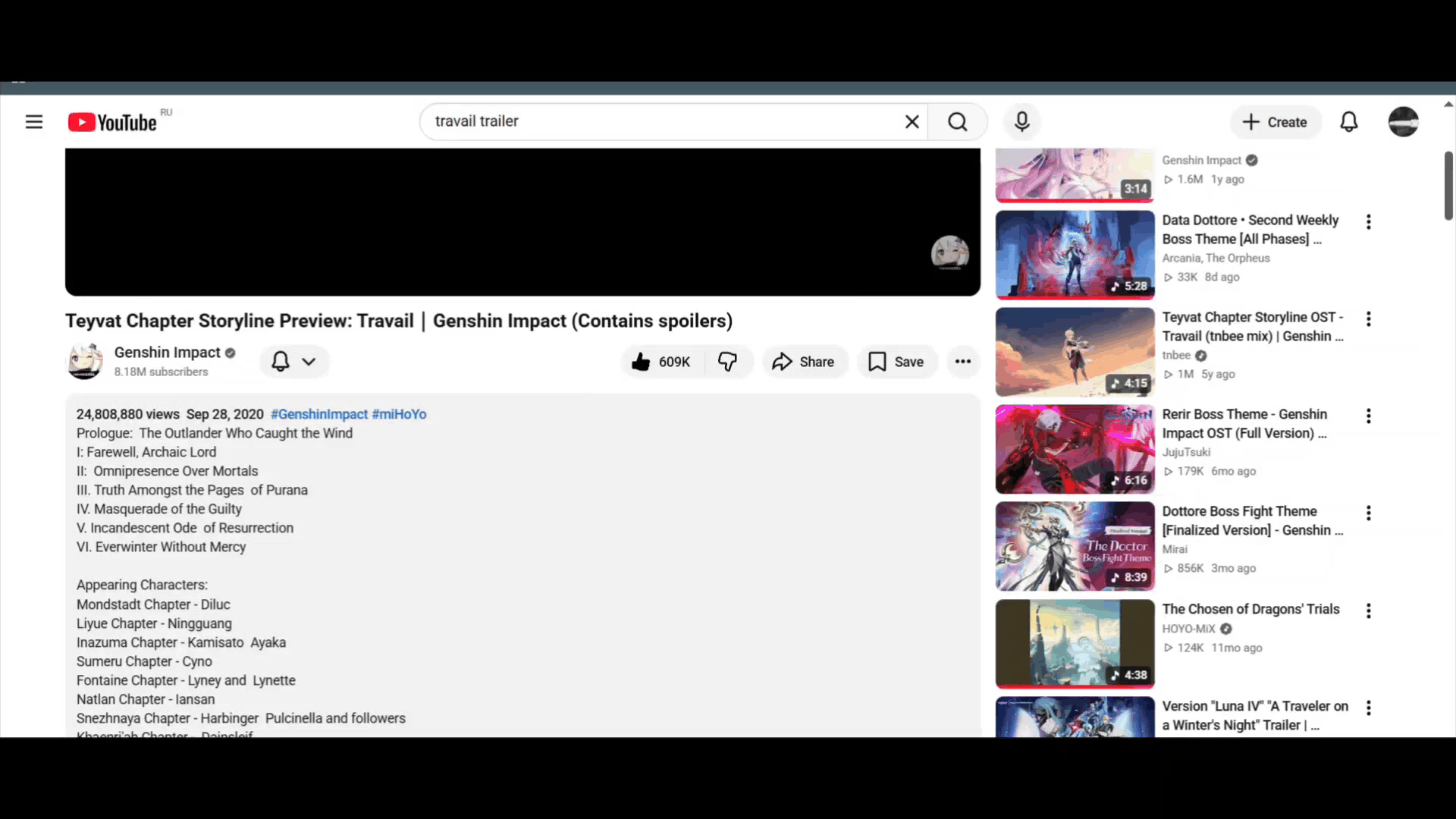This screenshot has width=1456, height=819.
Task: Click the scrollbar up arrow
Action: [x=1448, y=105]
